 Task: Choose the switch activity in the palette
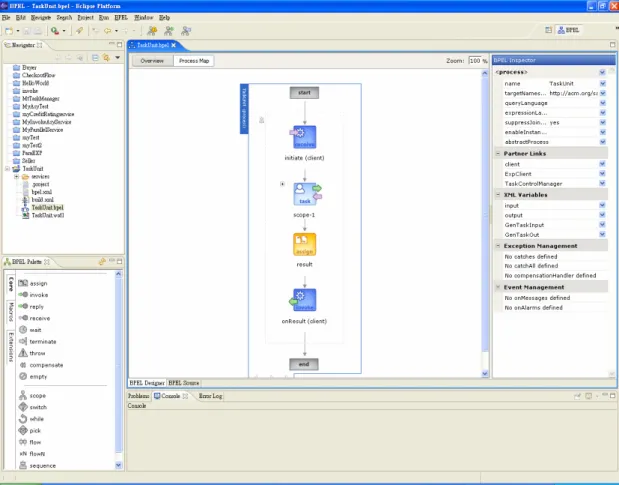33,407
